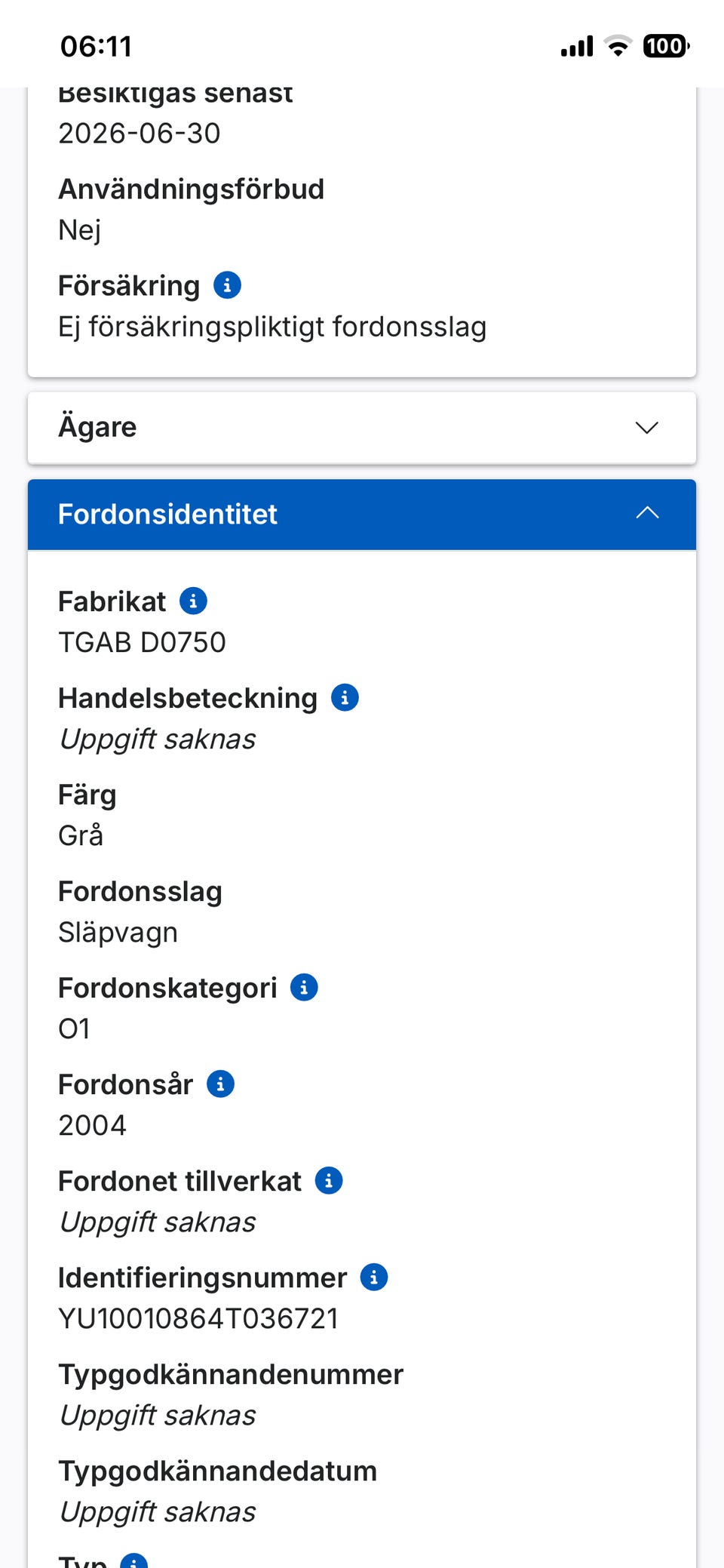Tap the Fordonskategori info icon
The width and height of the screenshot is (724, 1568).
(x=304, y=988)
